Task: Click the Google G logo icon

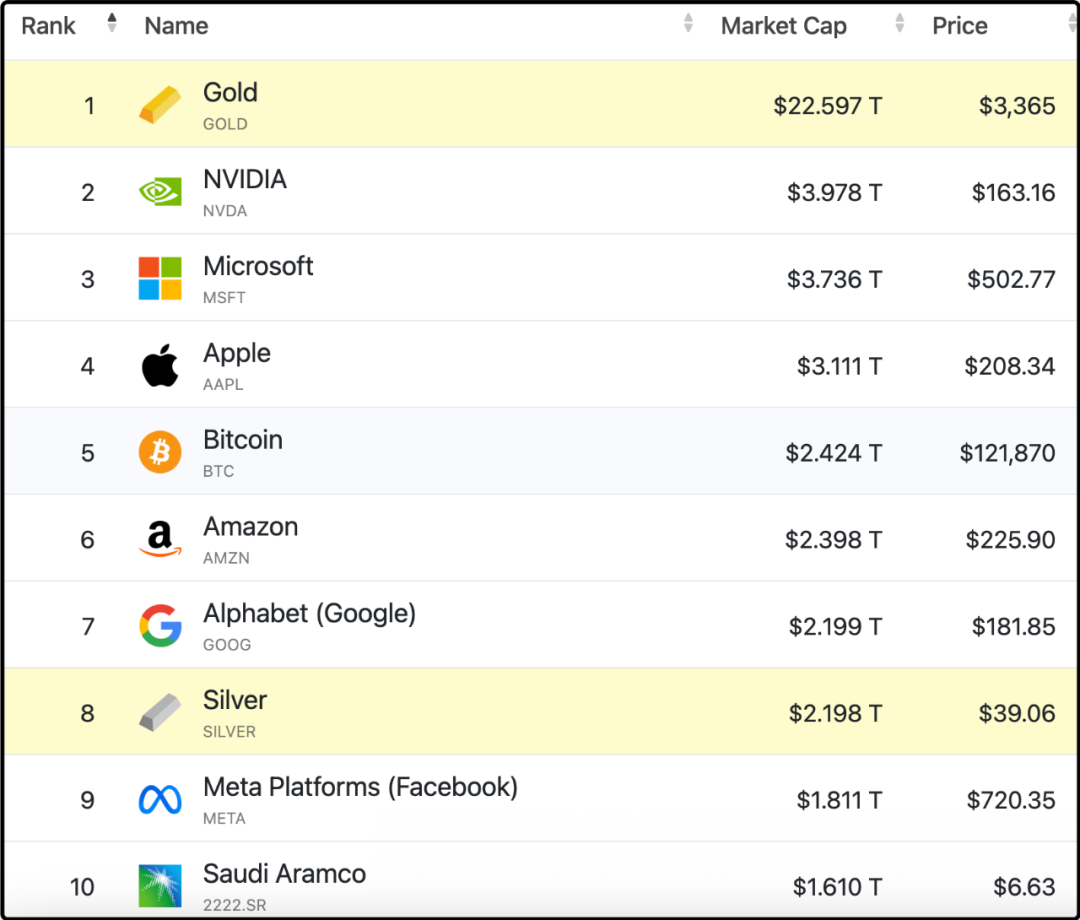Action: 160,625
